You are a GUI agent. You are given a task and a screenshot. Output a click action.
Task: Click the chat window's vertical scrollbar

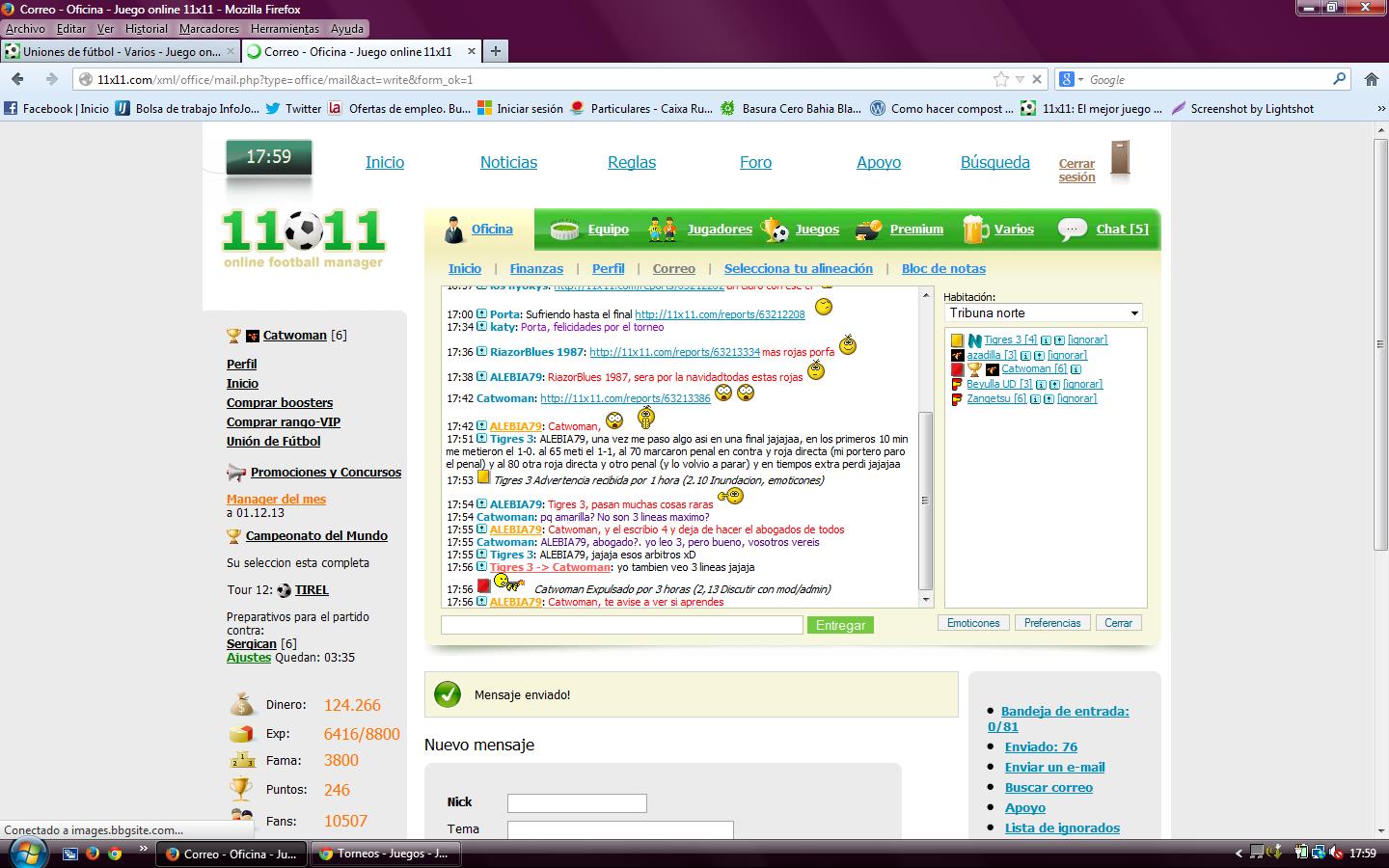click(x=926, y=500)
